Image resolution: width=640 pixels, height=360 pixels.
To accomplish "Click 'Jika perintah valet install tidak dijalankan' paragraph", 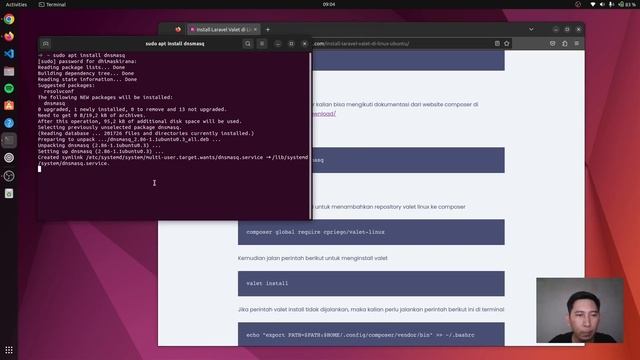I will click(371, 309).
